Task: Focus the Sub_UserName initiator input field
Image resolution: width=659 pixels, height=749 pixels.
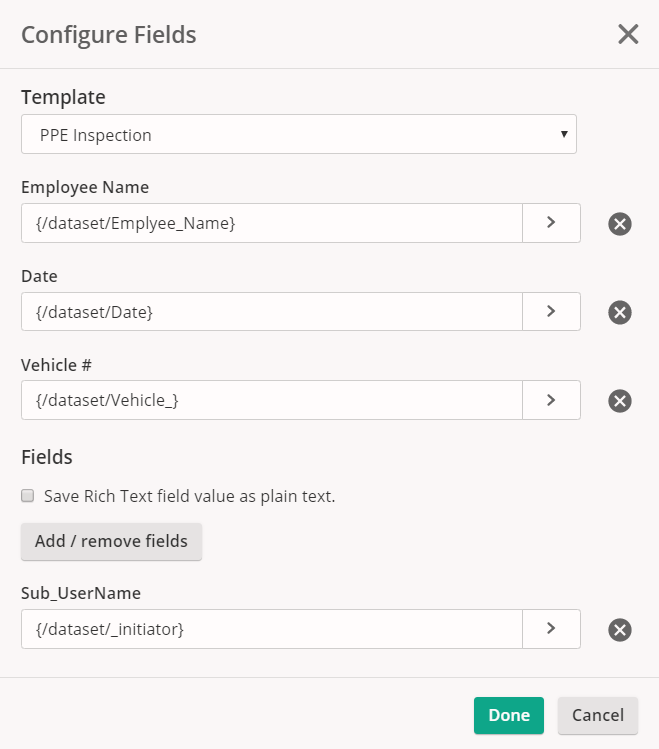Action: 272,629
